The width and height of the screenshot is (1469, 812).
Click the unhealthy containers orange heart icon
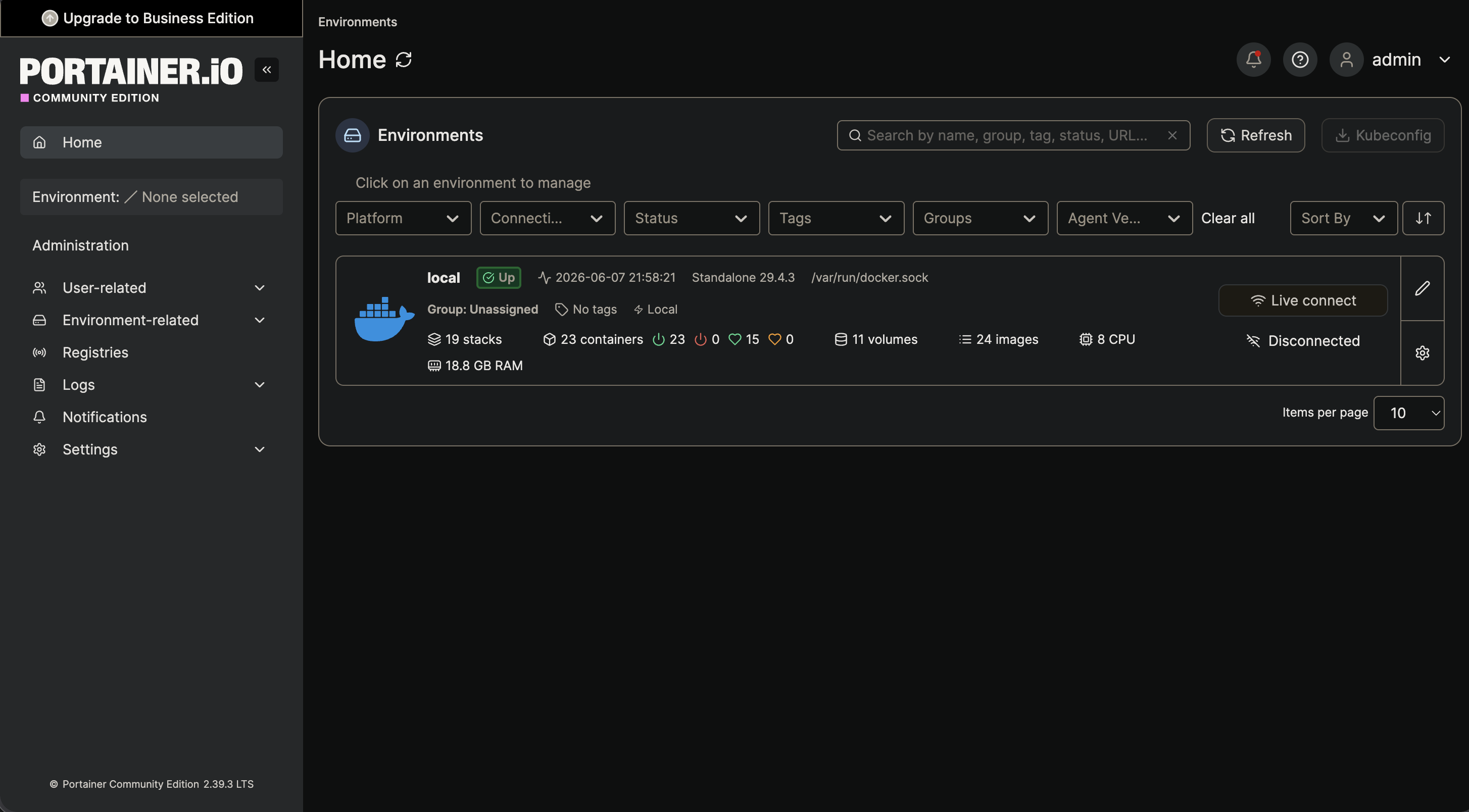point(774,339)
